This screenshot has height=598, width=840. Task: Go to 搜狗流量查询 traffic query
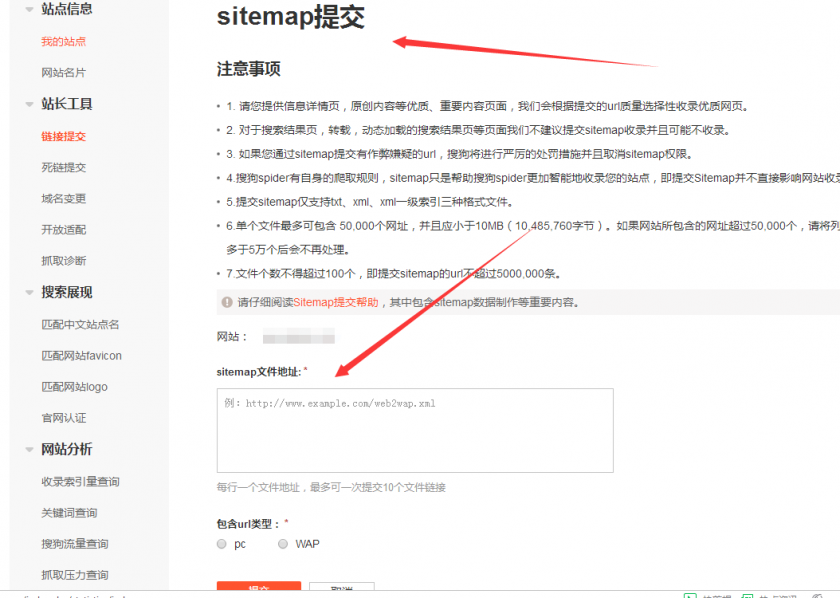tap(75, 545)
